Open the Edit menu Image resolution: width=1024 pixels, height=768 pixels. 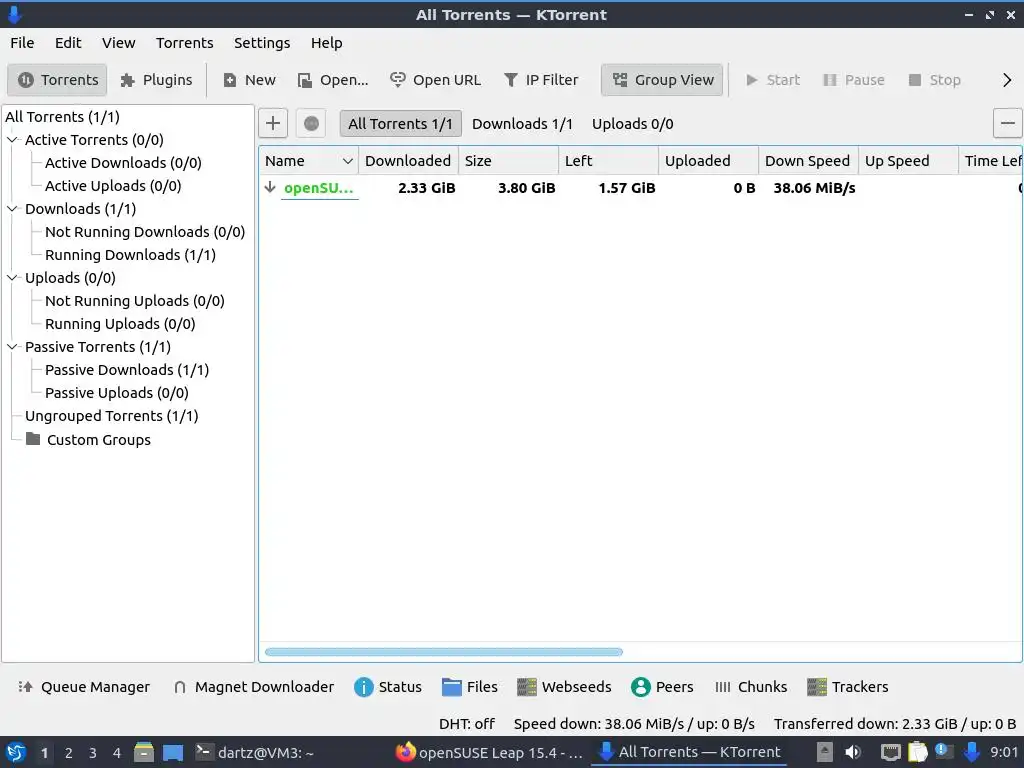(68, 43)
